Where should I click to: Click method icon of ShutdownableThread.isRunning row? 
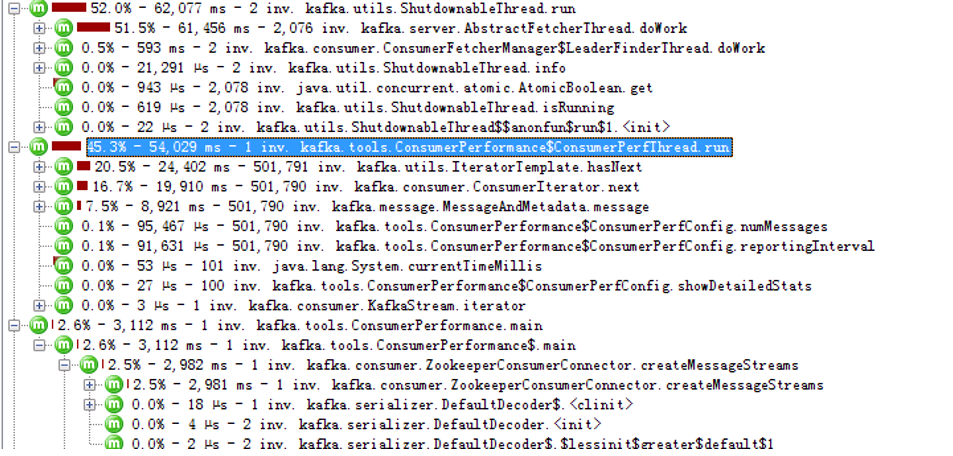pos(63,108)
